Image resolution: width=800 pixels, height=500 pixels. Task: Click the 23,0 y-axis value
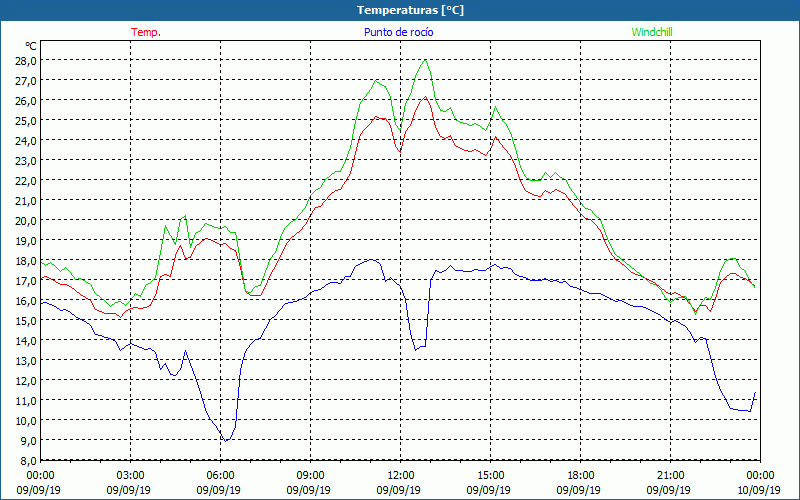click(27, 161)
